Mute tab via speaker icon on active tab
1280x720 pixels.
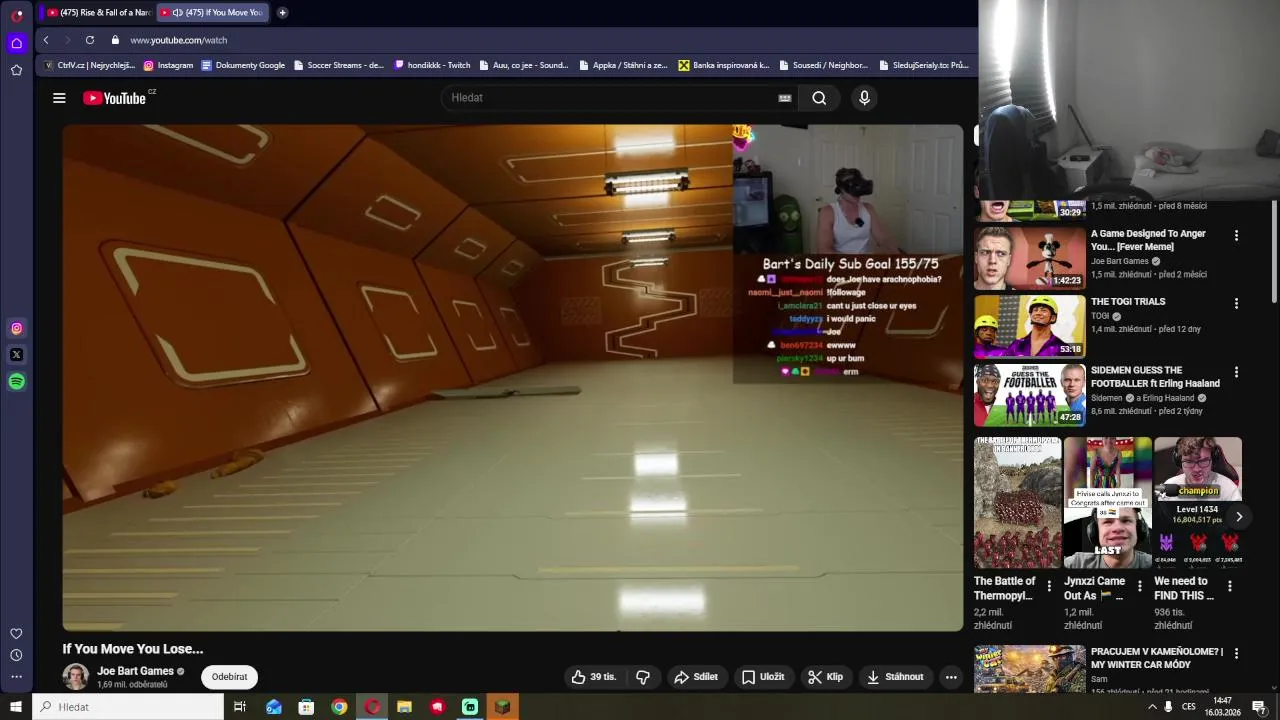tap(177, 13)
